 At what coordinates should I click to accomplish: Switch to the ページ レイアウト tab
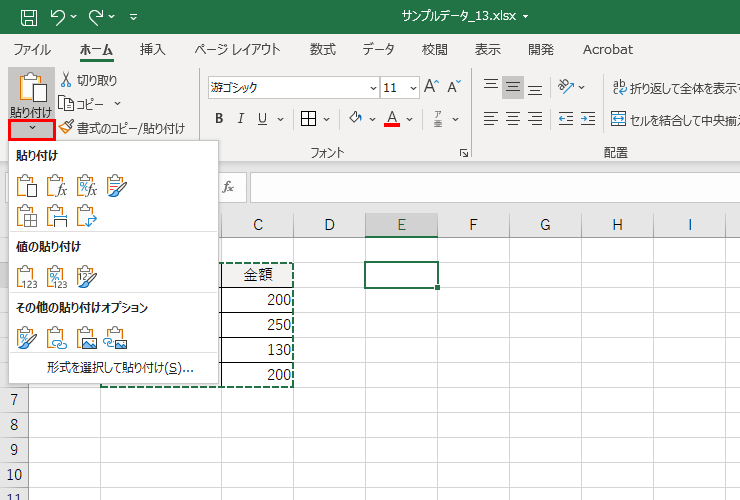click(237, 50)
